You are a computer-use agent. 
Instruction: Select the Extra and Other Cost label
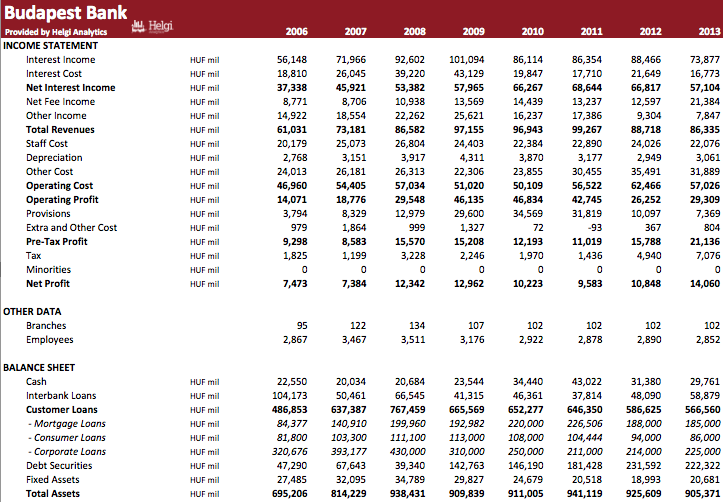point(72,228)
